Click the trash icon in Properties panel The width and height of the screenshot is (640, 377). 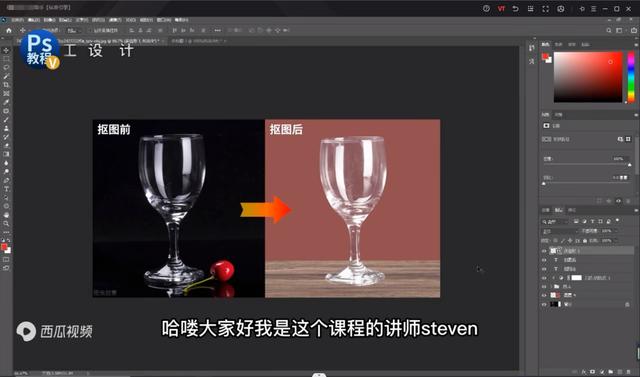pyautogui.click(x=628, y=201)
